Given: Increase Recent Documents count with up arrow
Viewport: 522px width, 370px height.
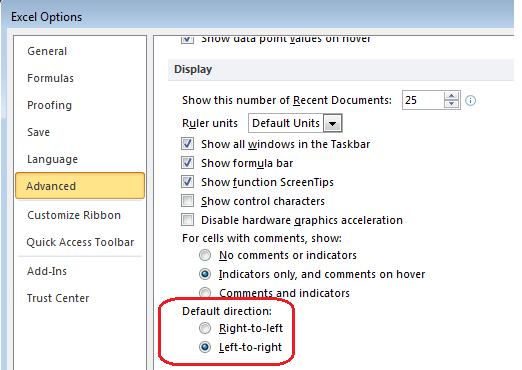Looking at the screenshot, I should coord(451,96).
